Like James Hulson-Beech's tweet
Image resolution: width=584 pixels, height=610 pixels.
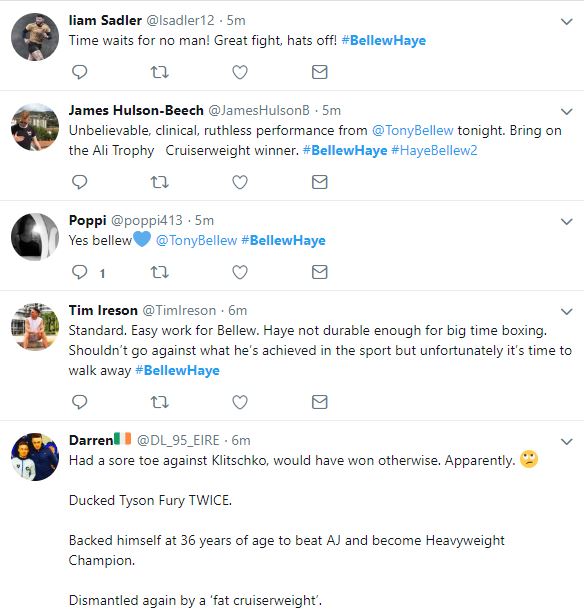[240, 182]
